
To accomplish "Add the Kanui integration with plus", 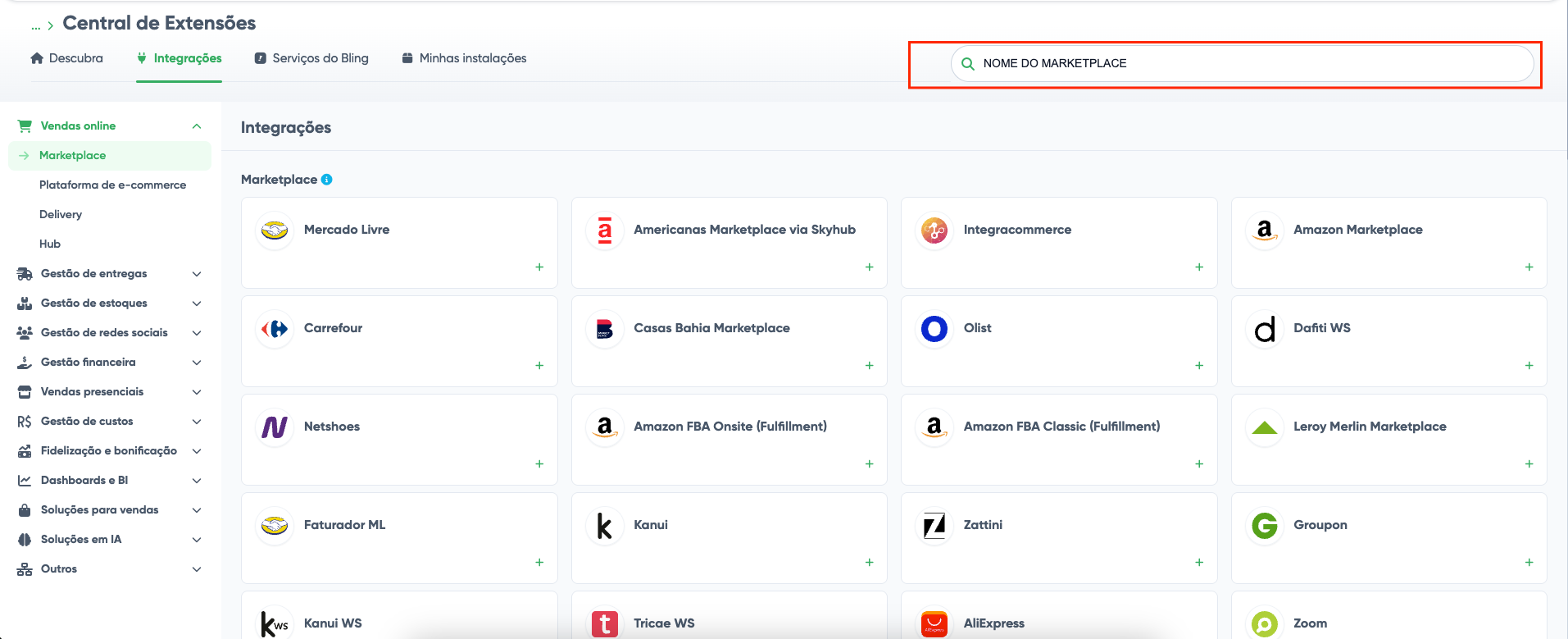I will coord(870,563).
